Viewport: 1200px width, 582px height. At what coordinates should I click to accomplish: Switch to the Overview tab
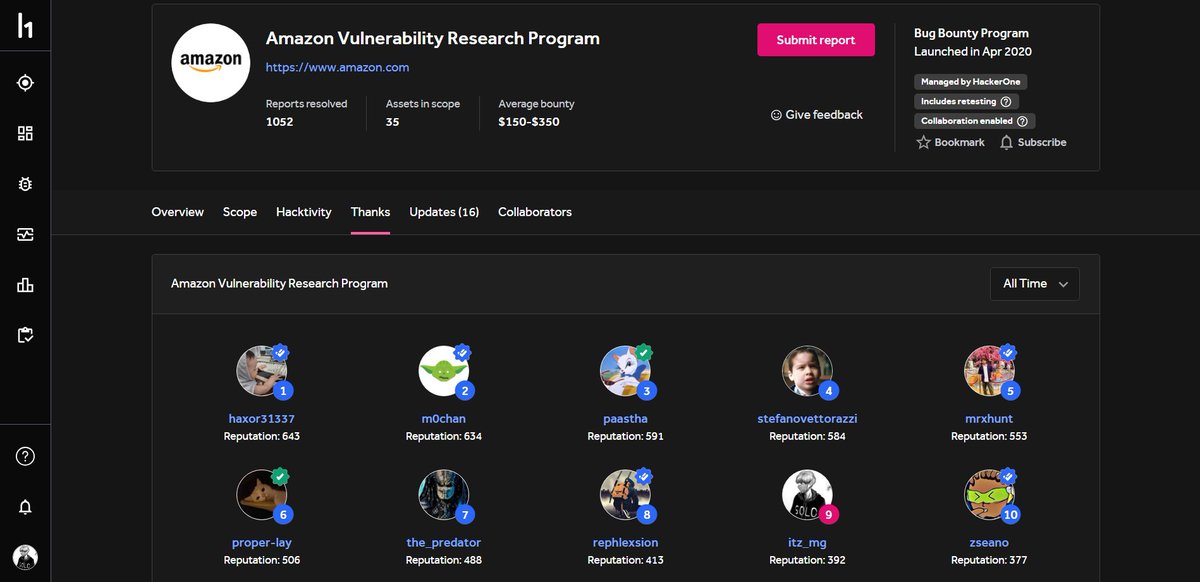coord(177,212)
